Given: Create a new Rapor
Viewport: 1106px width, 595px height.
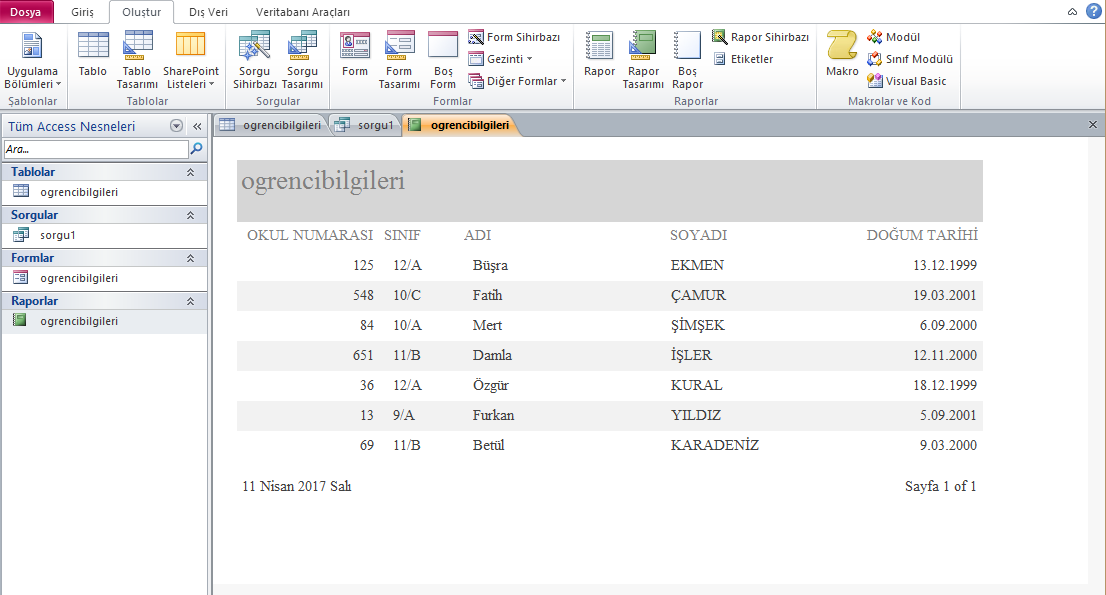Looking at the screenshot, I should click(600, 56).
